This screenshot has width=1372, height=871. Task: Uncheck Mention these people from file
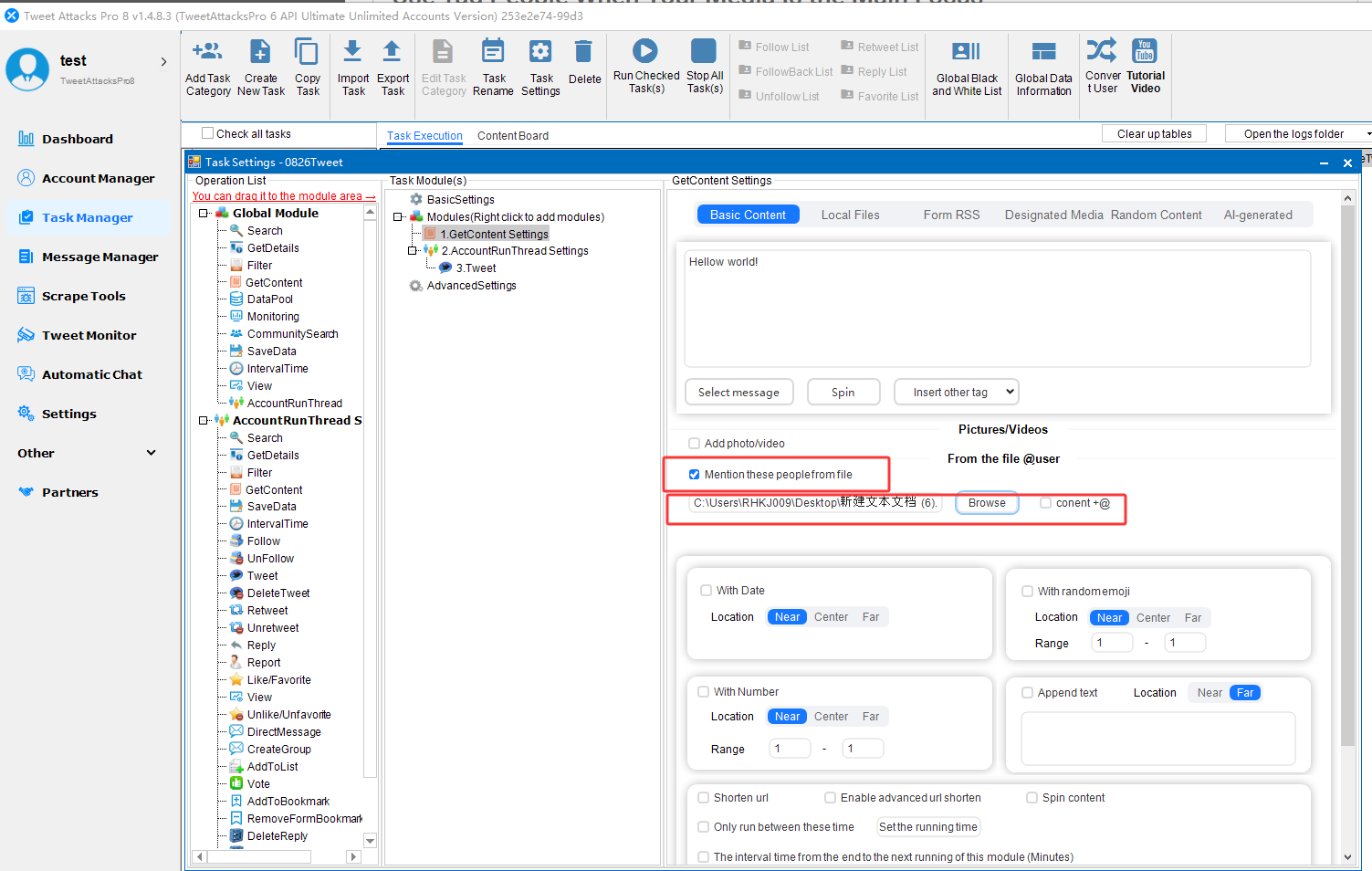pyautogui.click(x=695, y=475)
